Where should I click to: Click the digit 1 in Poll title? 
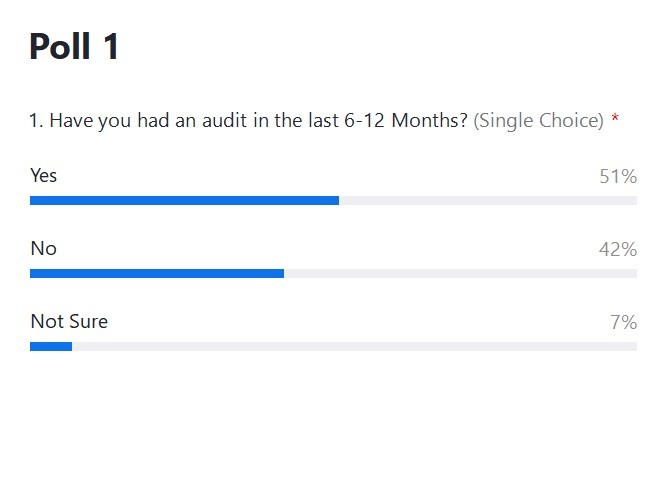(x=111, y=47)
